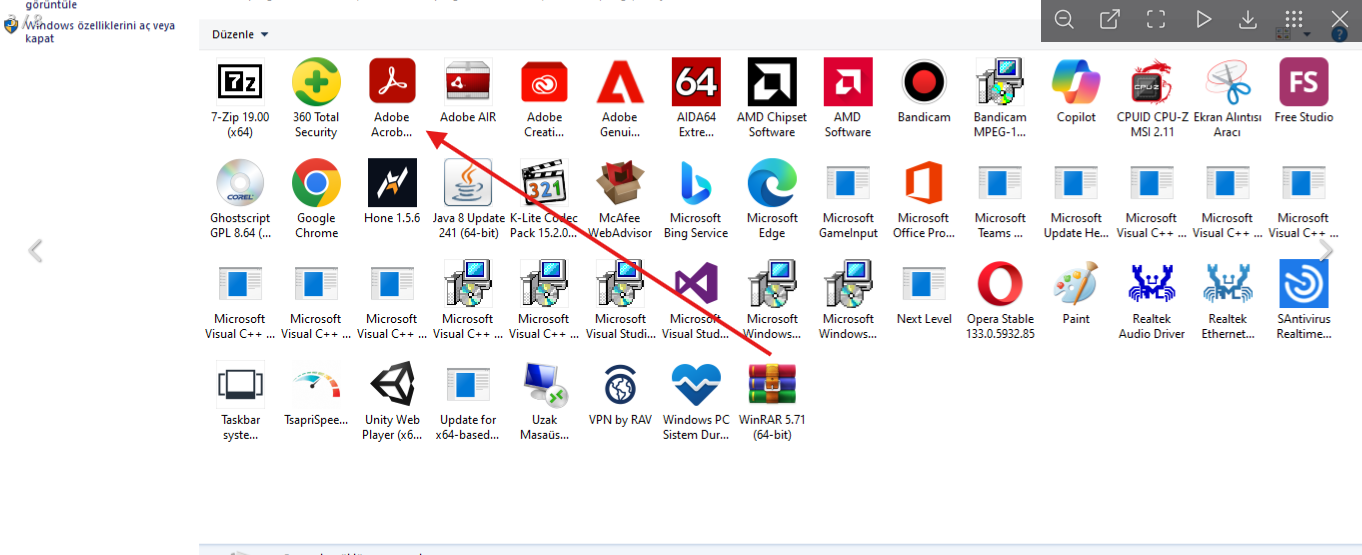The width and height of the screenshot is (1362, 555).
Task: Open the image in a new window
Action: [x=1110, y=19]
